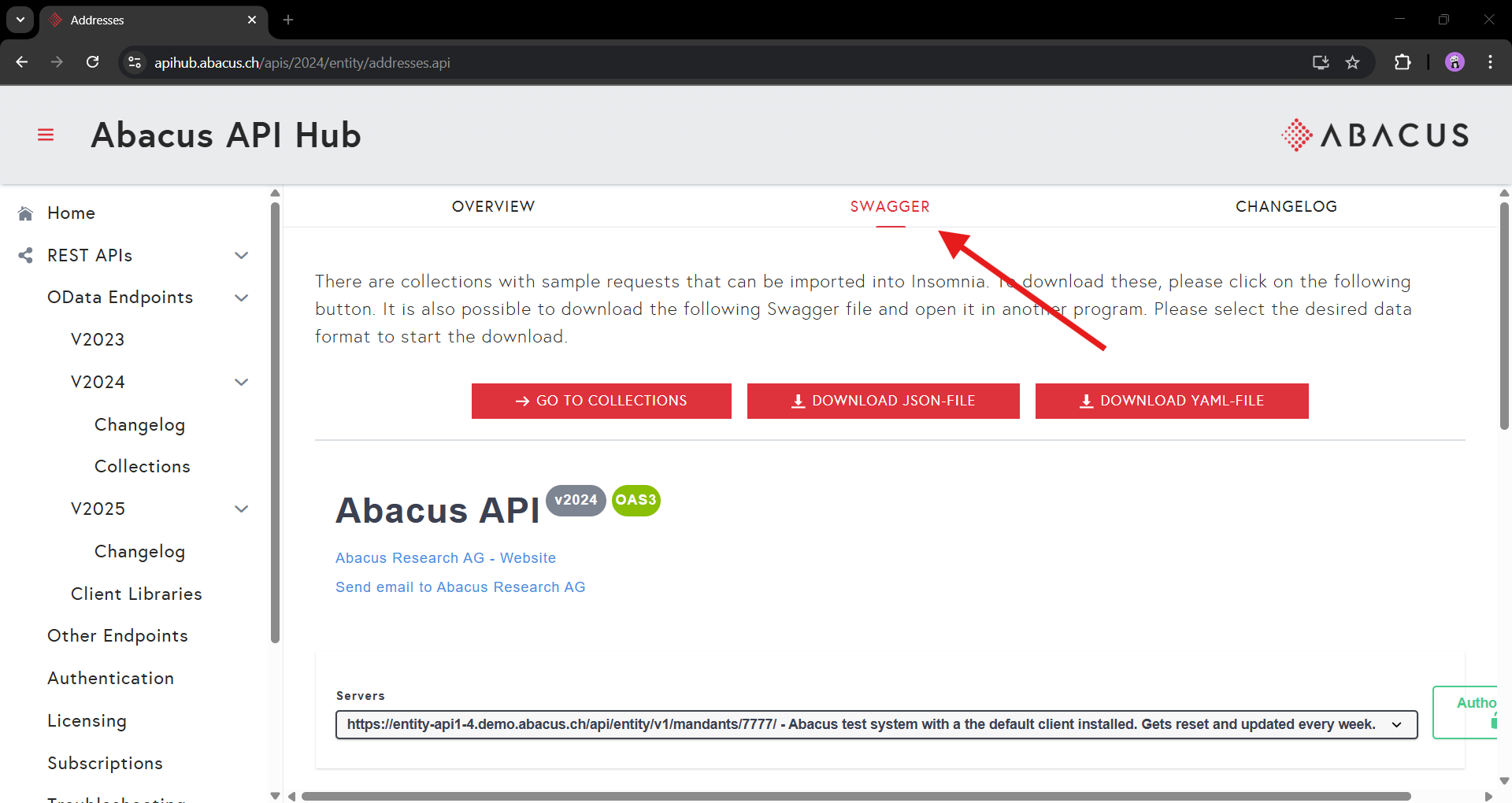1512x803 pixels.
Task: Open Changelog under V2024
Action: point(139,424)
